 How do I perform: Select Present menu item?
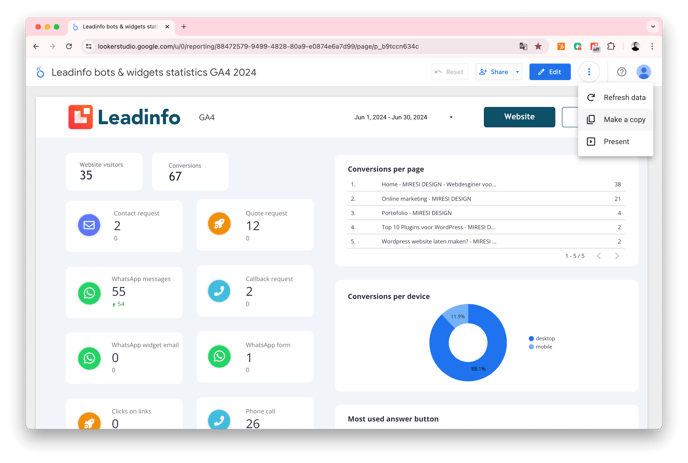tap(616, 141)
